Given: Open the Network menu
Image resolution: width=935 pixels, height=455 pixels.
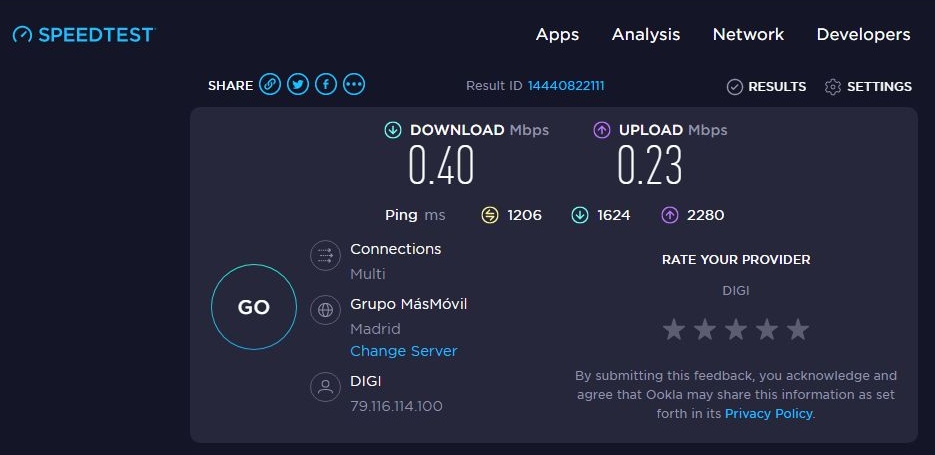Looking at the screenshot, I should point(748,35).
